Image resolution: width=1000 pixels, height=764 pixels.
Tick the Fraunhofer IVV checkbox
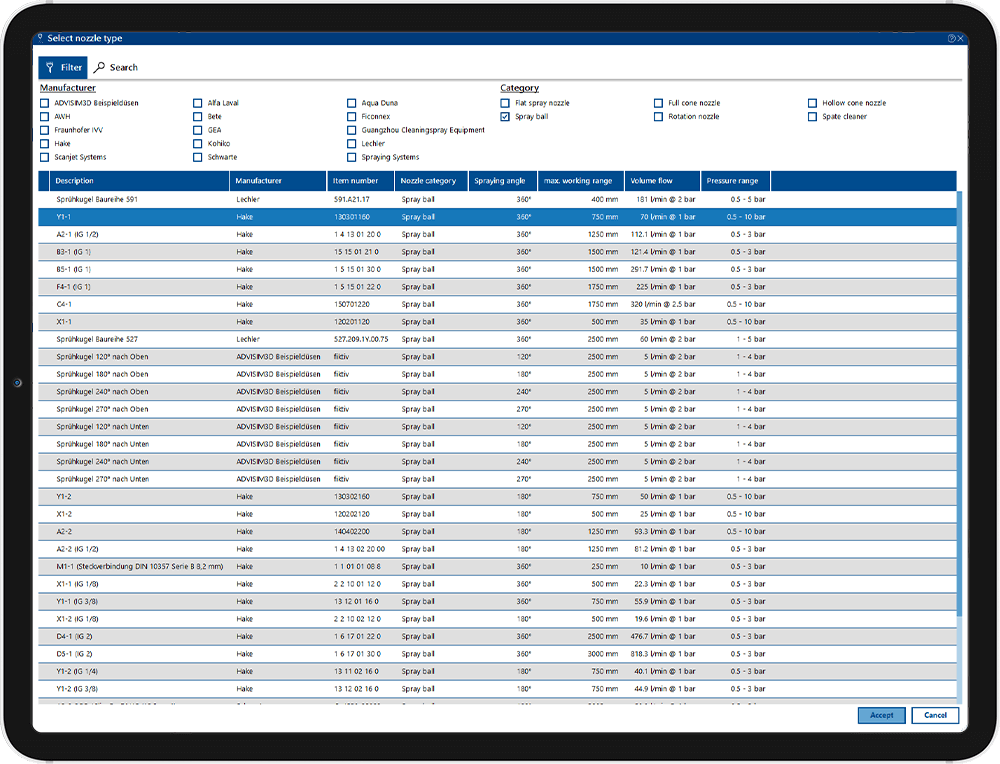(x=45, y=130)
